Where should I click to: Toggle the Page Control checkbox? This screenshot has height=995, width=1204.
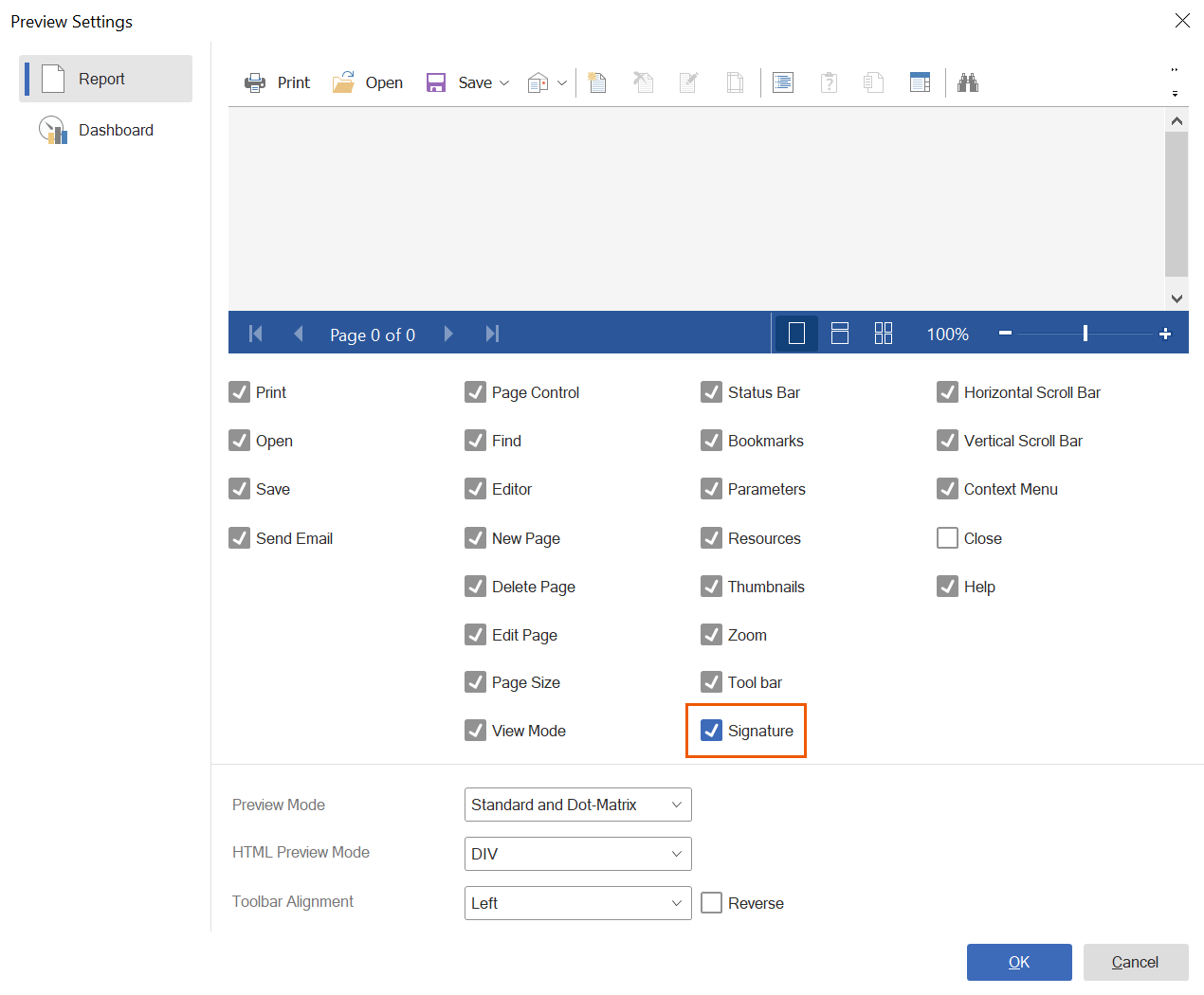(x=475, y=392)
